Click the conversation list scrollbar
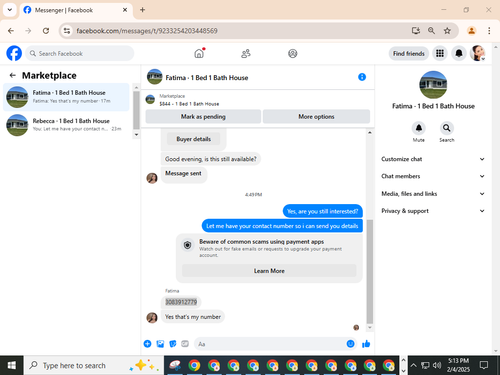The image size is (500, 375). pos(136,110)
